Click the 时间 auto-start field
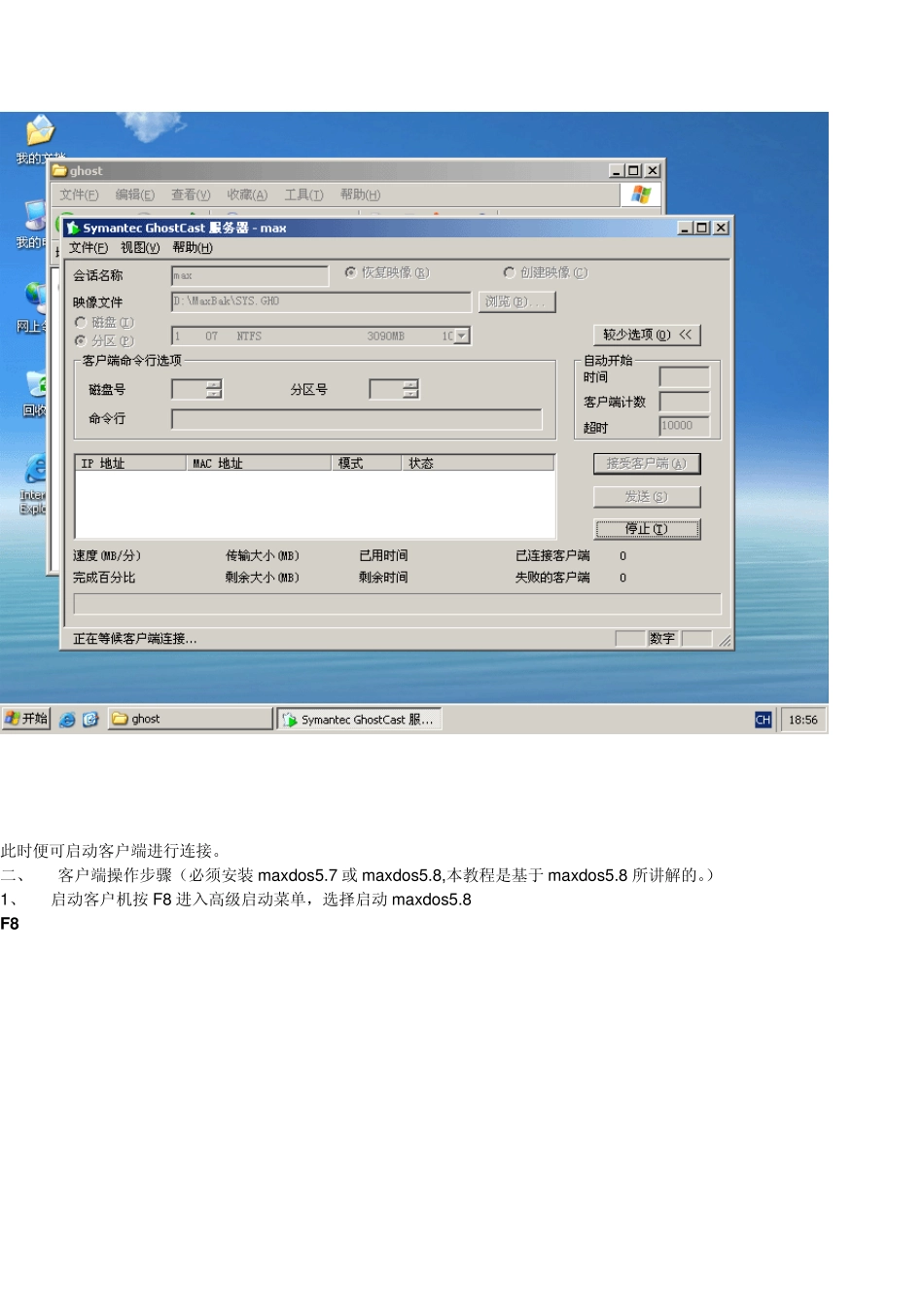Viewport: 924px width, 1307px height. click(685, 377)
